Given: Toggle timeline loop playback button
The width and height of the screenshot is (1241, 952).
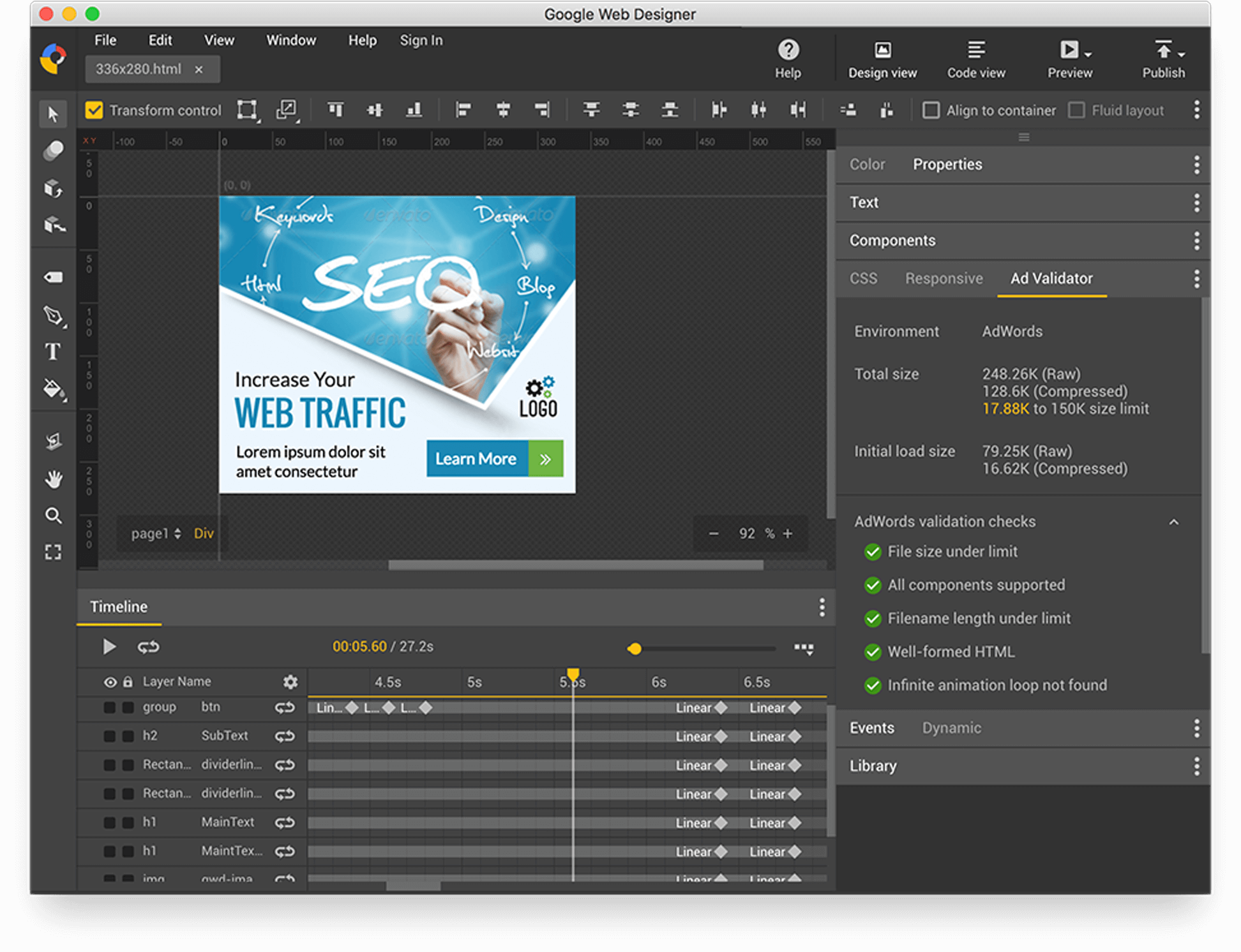Looking at the screenshot, I should point(148,647).
